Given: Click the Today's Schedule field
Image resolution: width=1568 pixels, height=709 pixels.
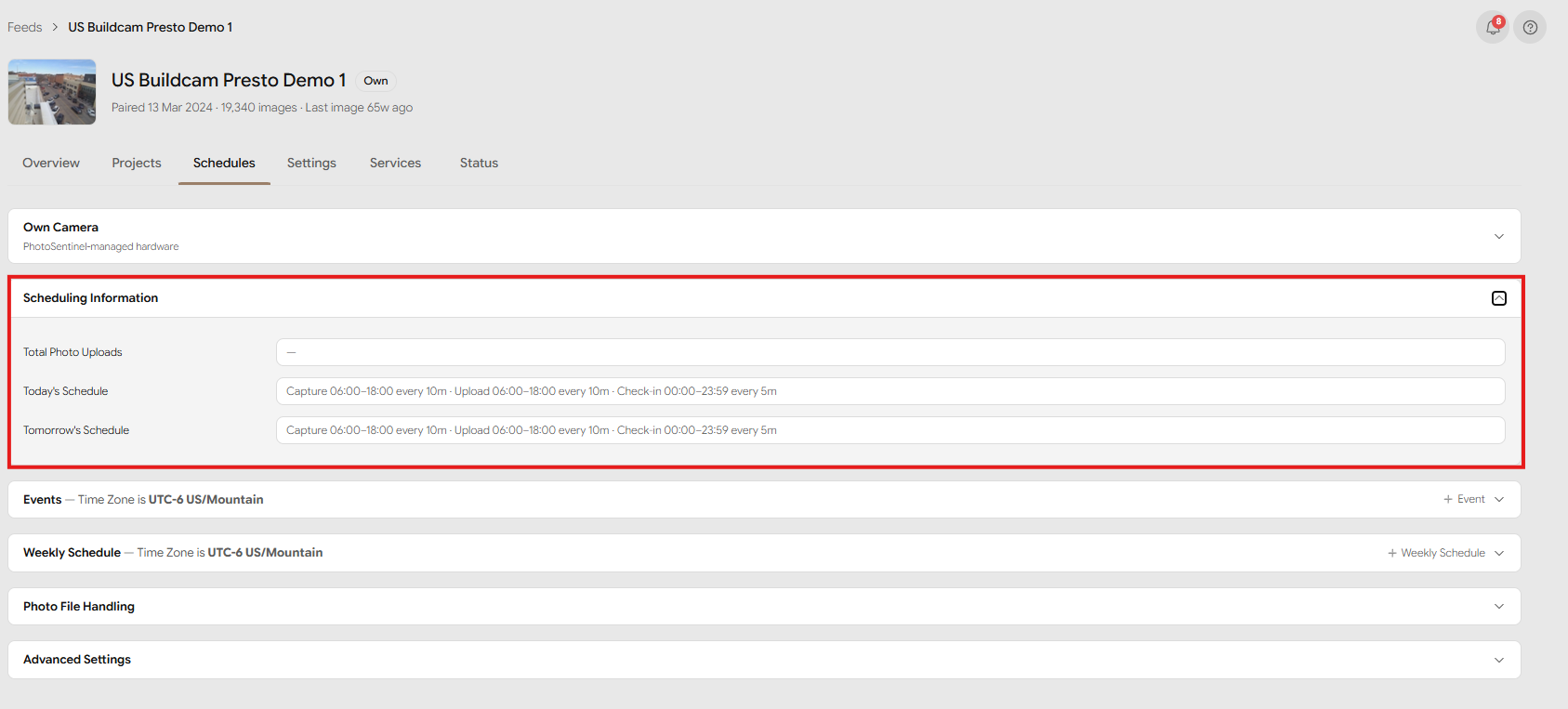Looking at the screenshot, I should pos(890,391).
